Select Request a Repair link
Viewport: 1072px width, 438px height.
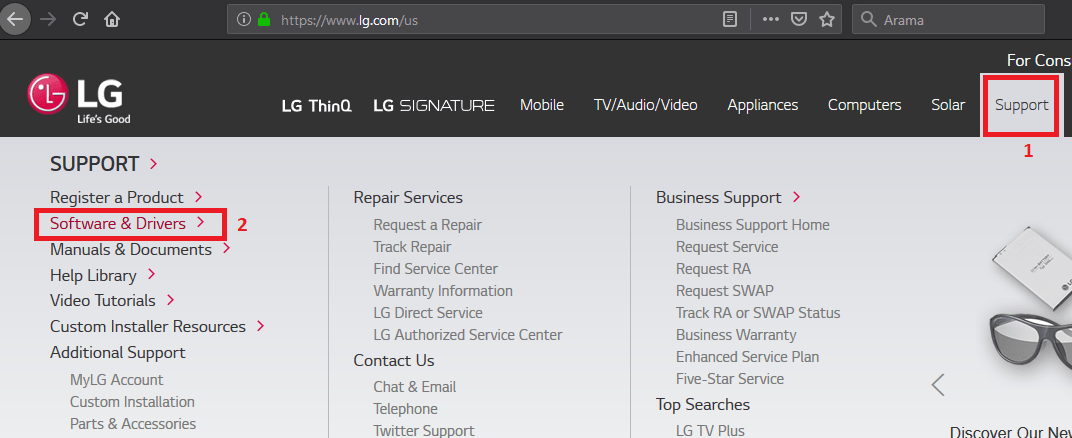(427, 225)
